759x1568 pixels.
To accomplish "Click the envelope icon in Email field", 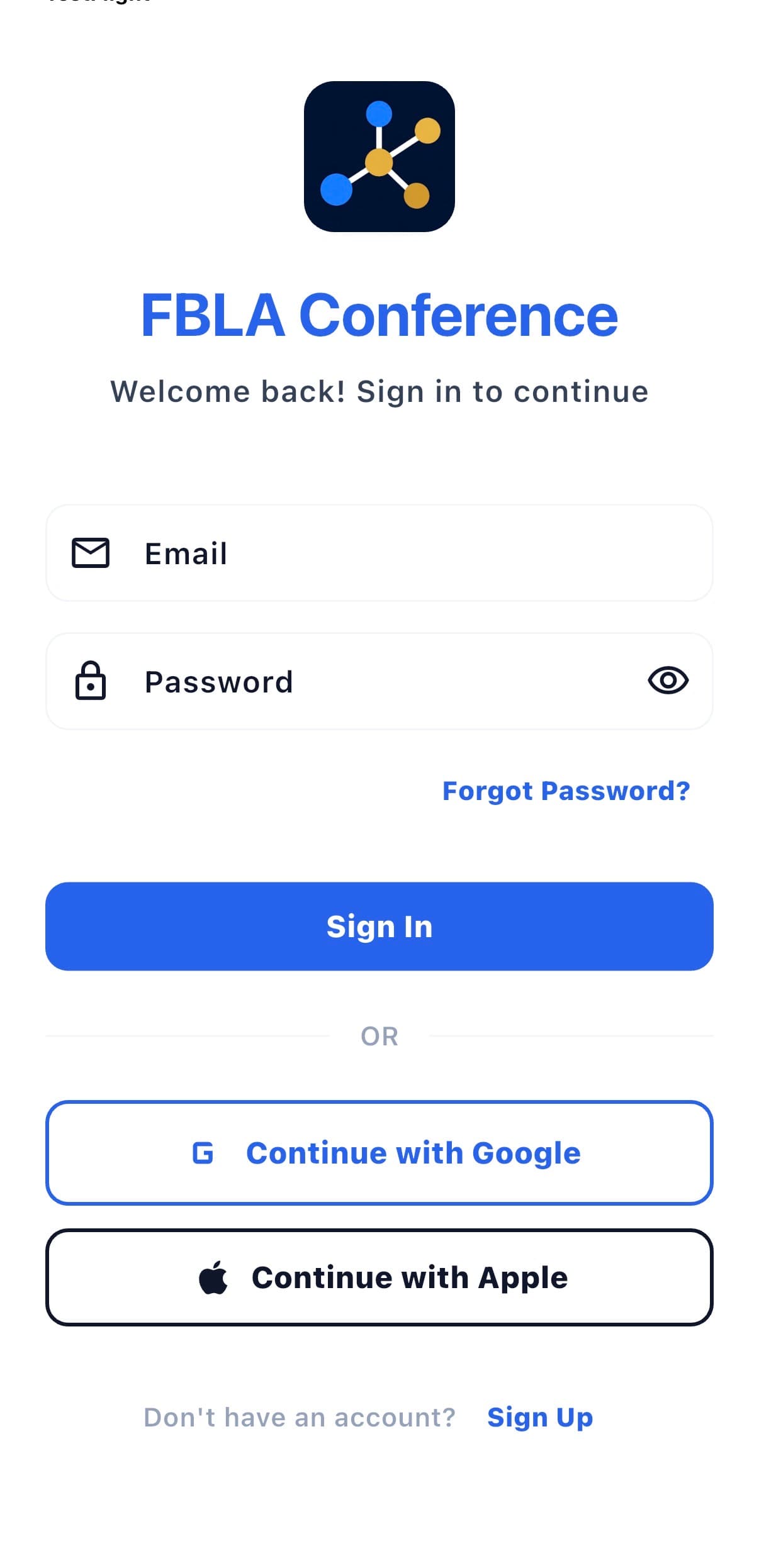I will click(91, 553).
